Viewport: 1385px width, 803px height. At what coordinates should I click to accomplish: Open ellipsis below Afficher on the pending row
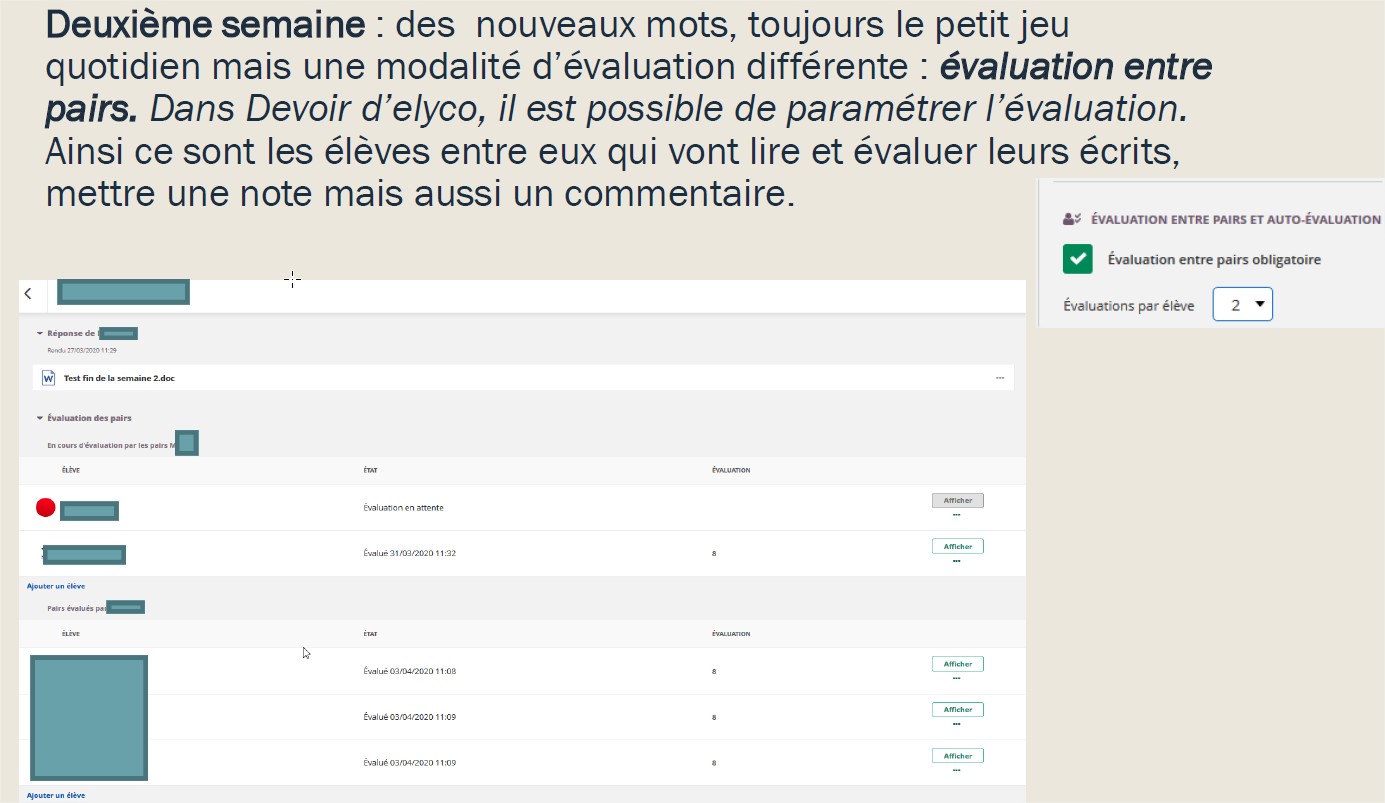click(x=956, y=515)
